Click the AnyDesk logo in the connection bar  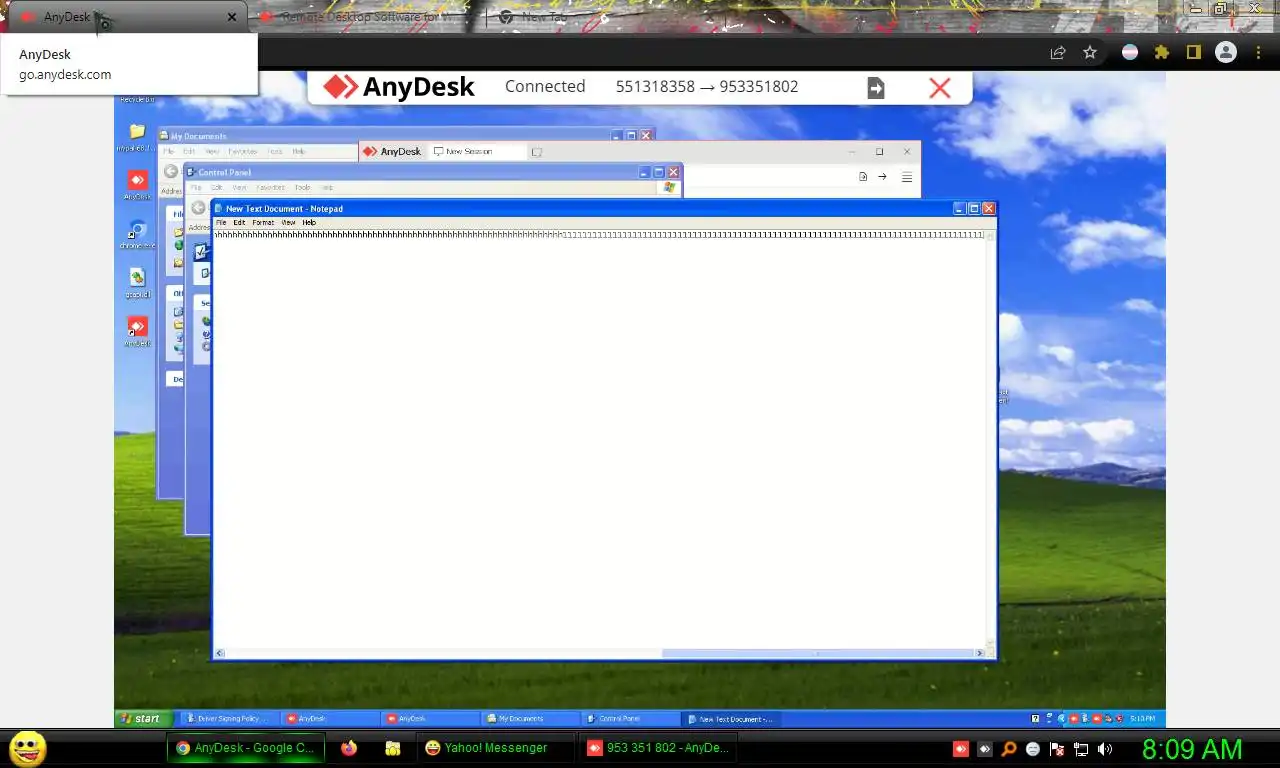tap(399, 87)
